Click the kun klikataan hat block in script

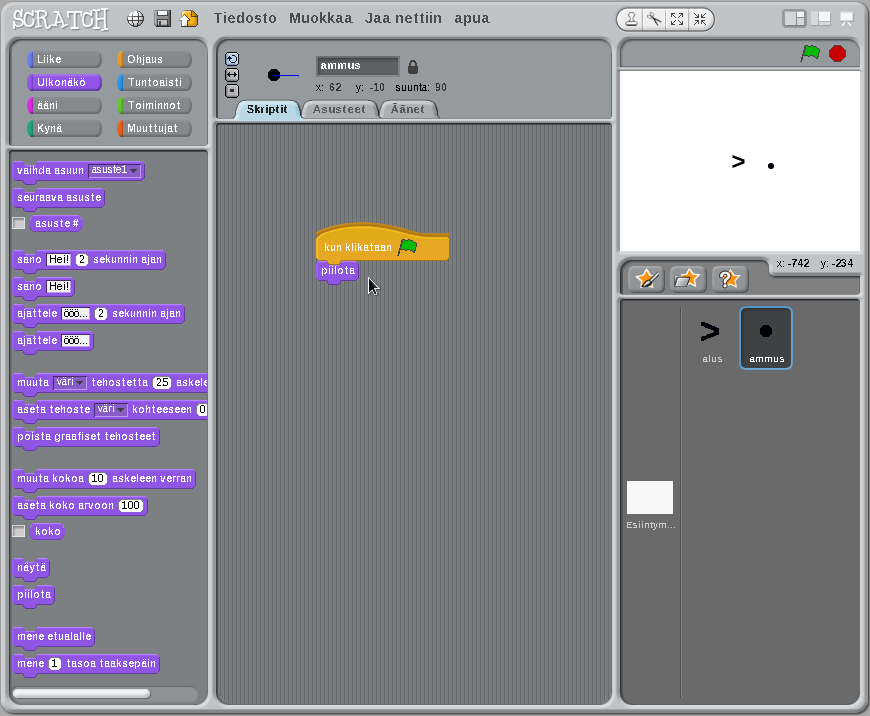coord(382,243)
